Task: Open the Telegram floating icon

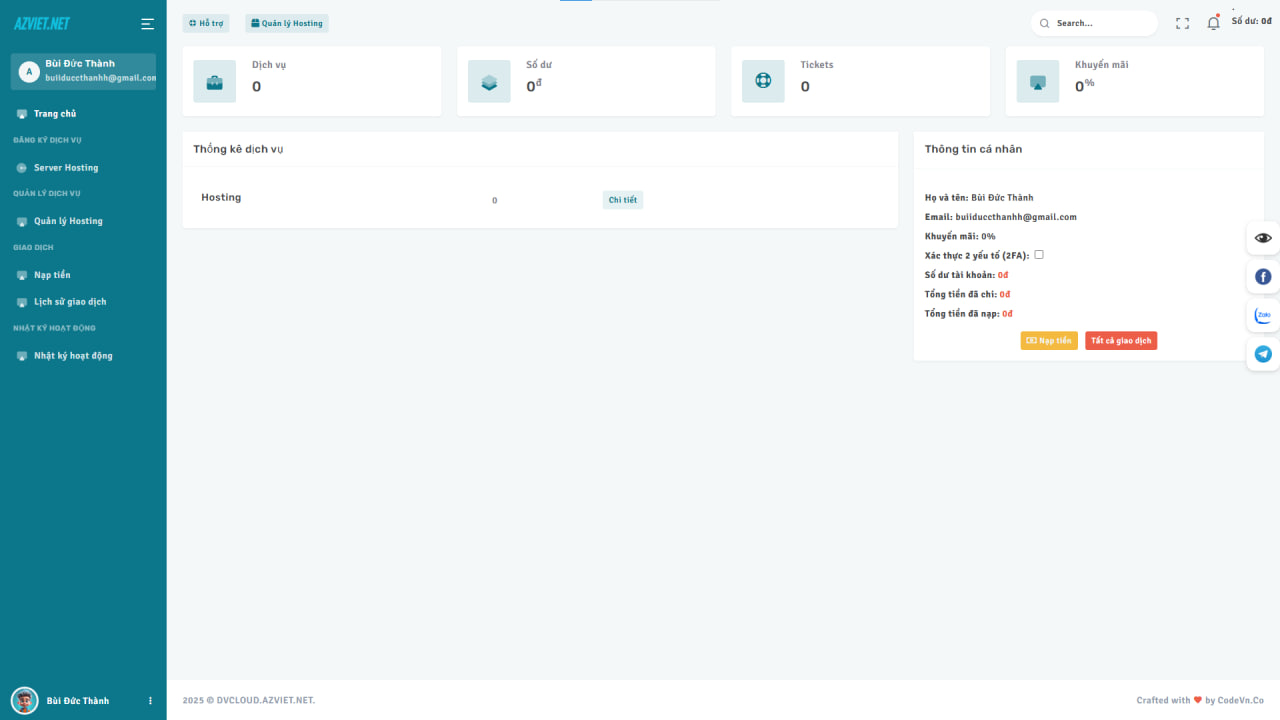Action: tap(1263, 354)
